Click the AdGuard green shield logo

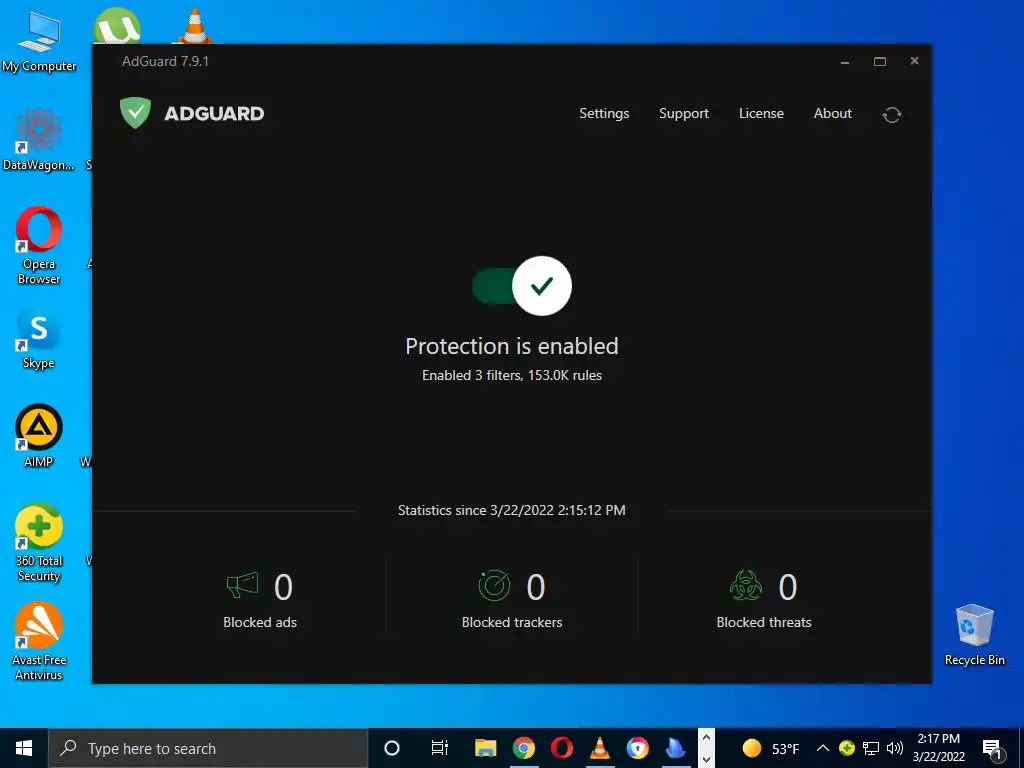135,113
